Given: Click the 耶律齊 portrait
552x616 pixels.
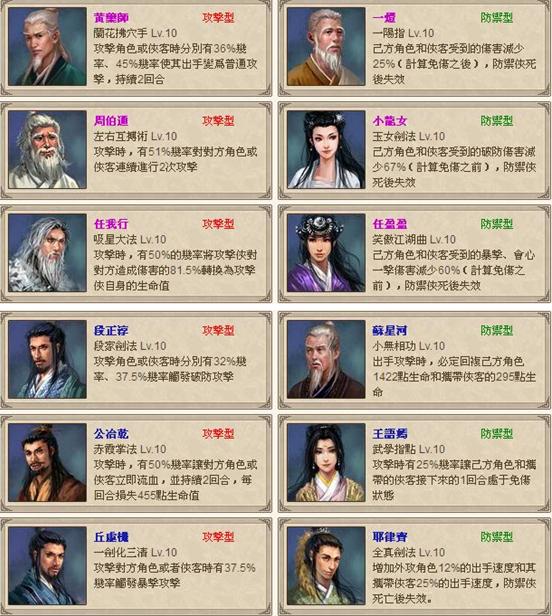Looking at the screenshot, I should [326, 566].
